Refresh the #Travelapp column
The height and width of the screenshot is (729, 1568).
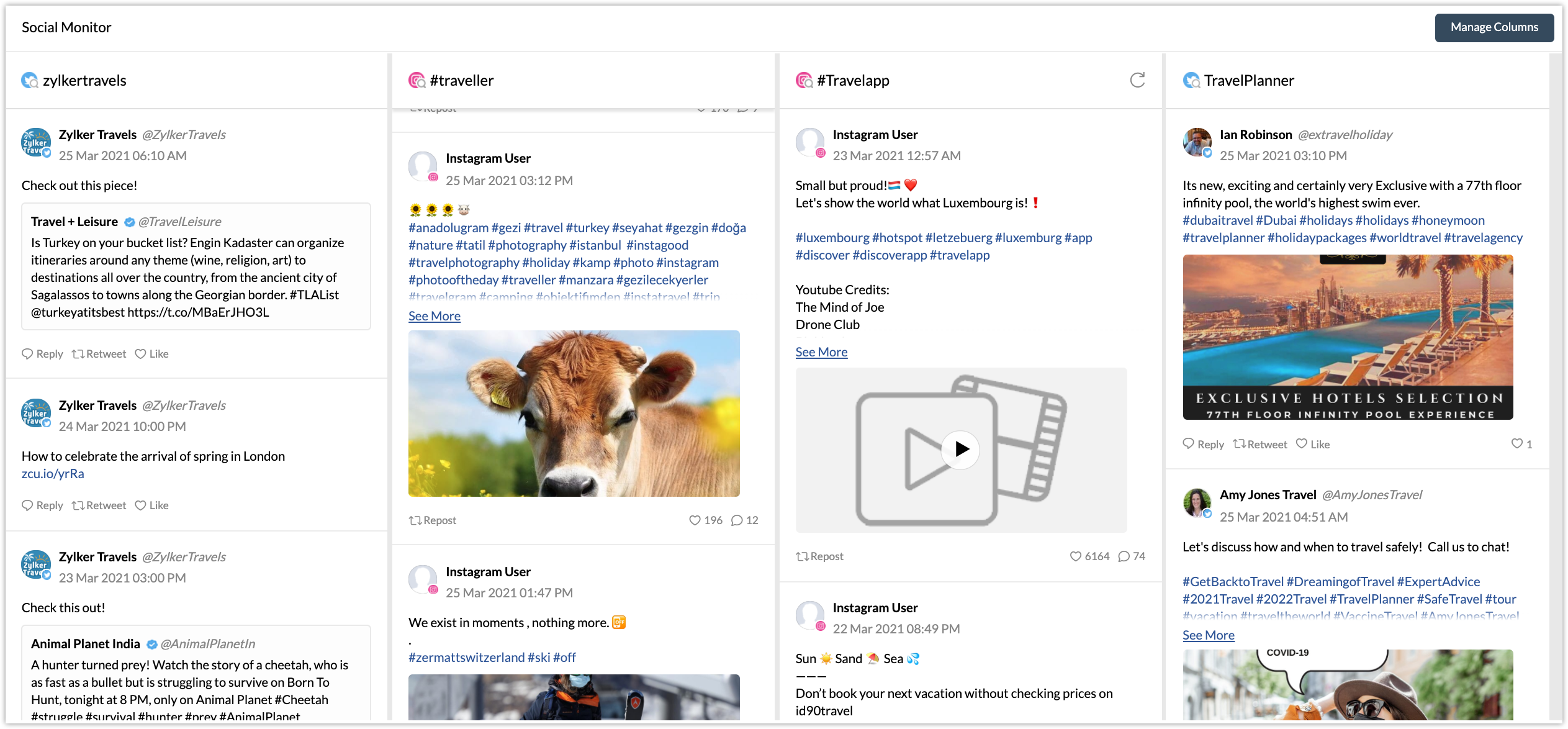click(1137, 80)
